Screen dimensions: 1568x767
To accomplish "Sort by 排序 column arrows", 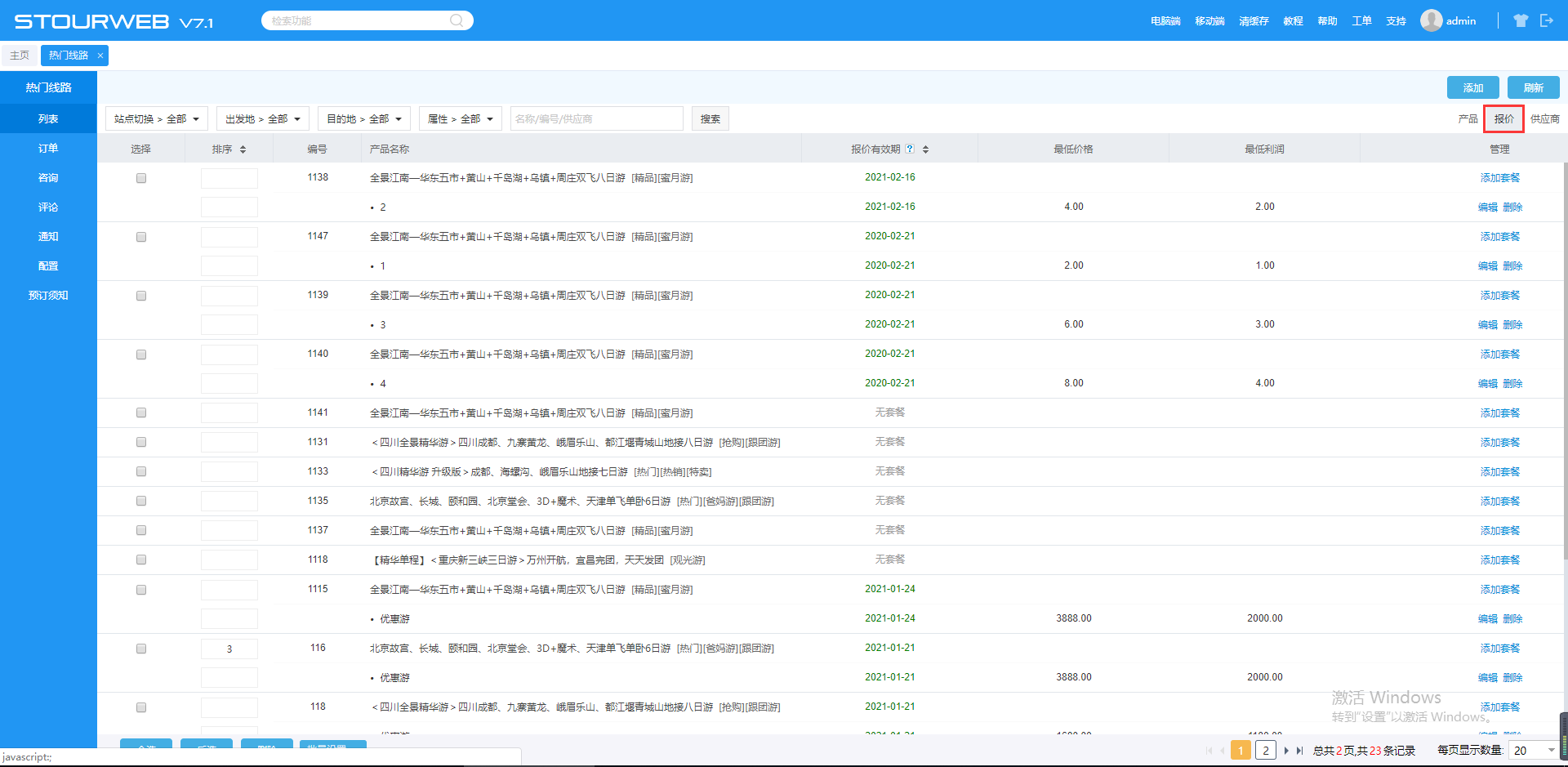I will point(243,149).
